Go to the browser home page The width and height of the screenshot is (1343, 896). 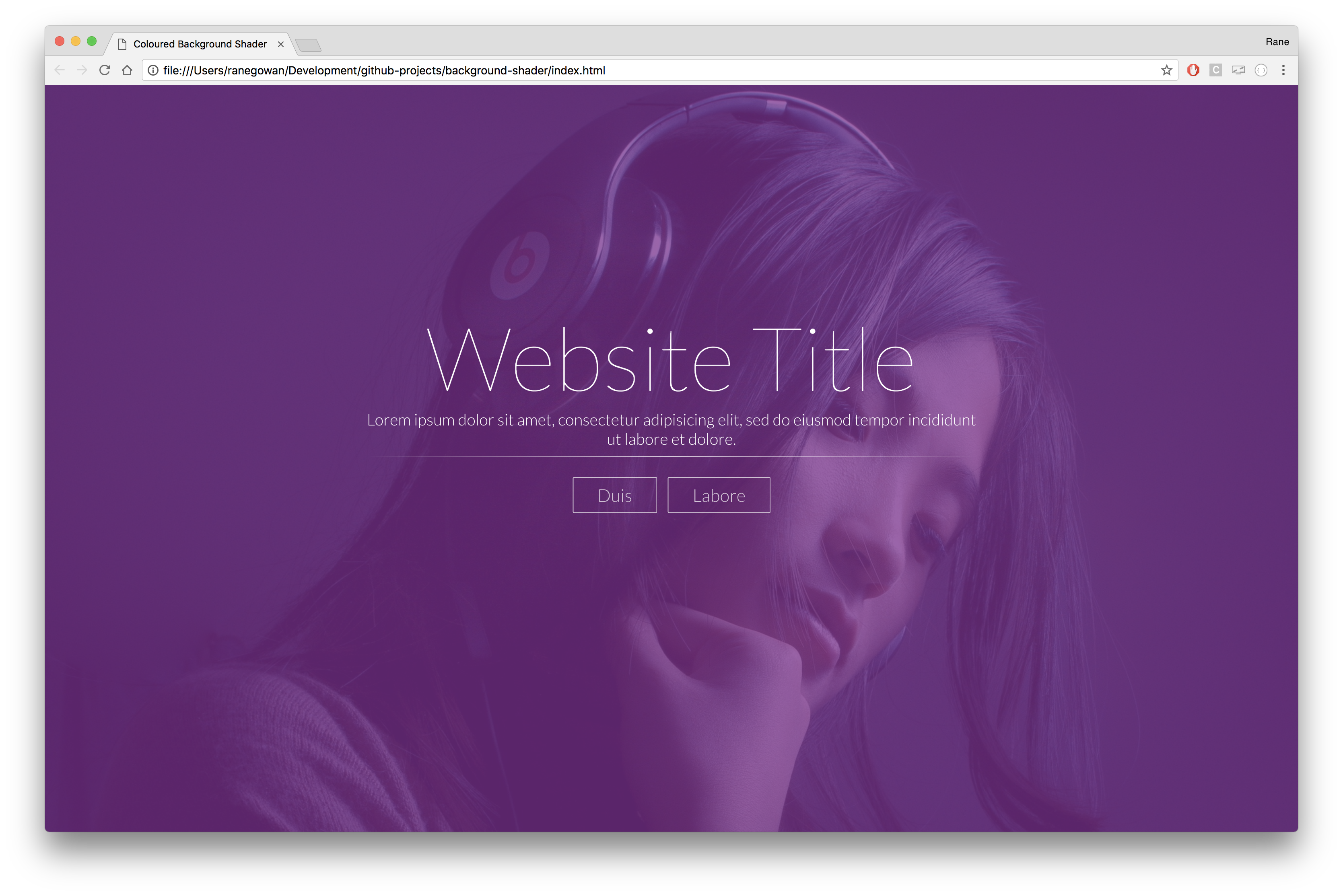(127, 70)
